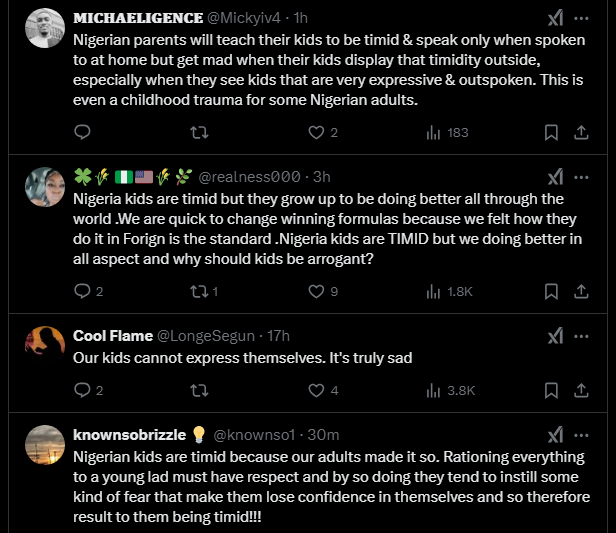The height and width of the screenshot is (533, 616).
Task: Bookmark the realness000 tweet
Action: [x=550, y=291]
